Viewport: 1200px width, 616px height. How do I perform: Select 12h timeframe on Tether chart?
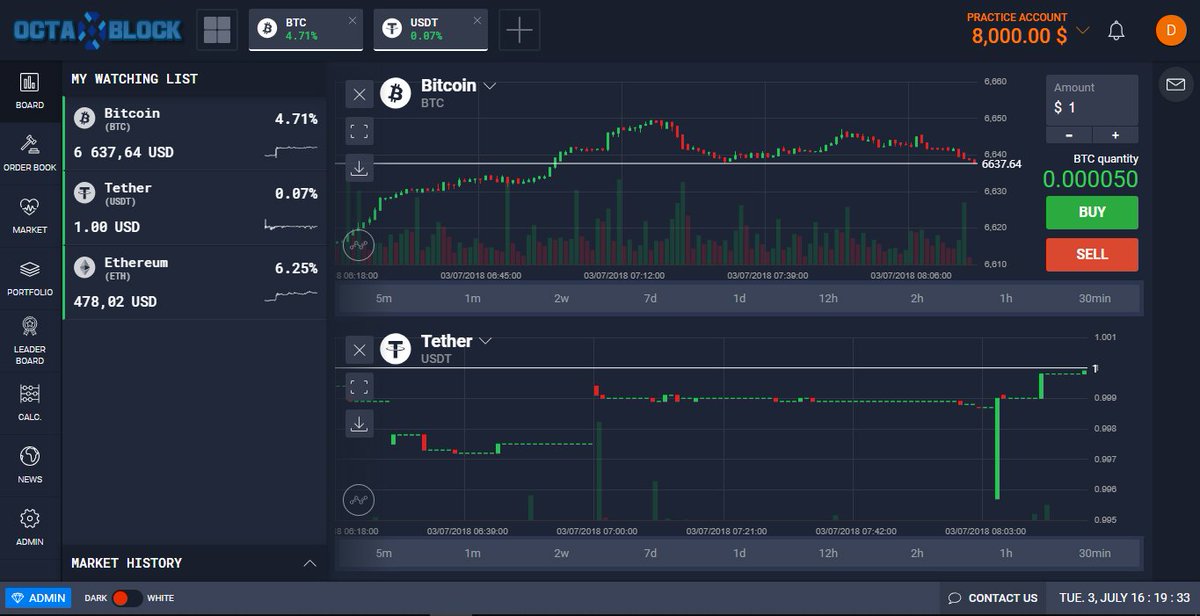(x=828, y=553)
